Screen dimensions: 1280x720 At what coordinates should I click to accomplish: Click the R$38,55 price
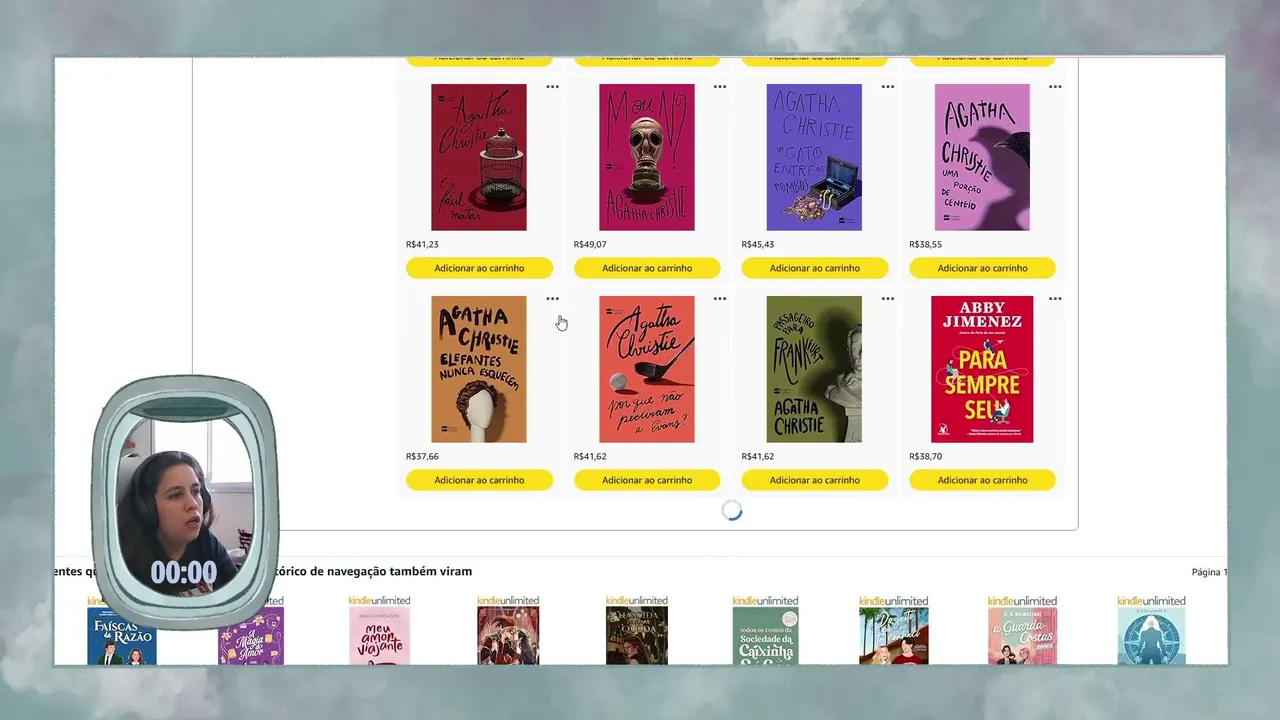tap(925, 244)
